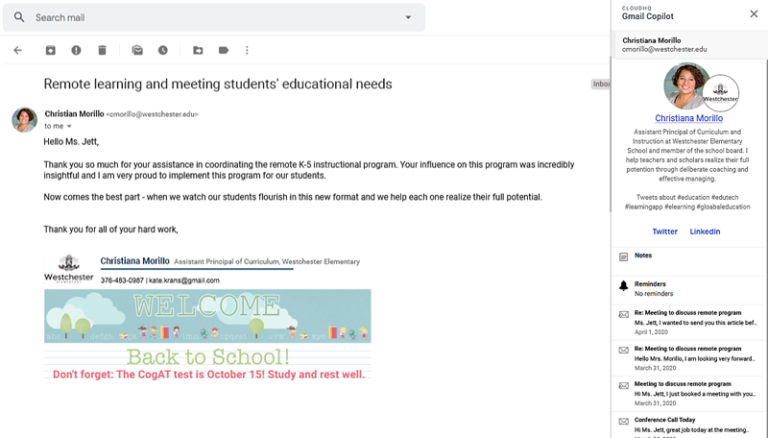Open the three-dot more options menu

pyautogui.click(x=247, y=50)
